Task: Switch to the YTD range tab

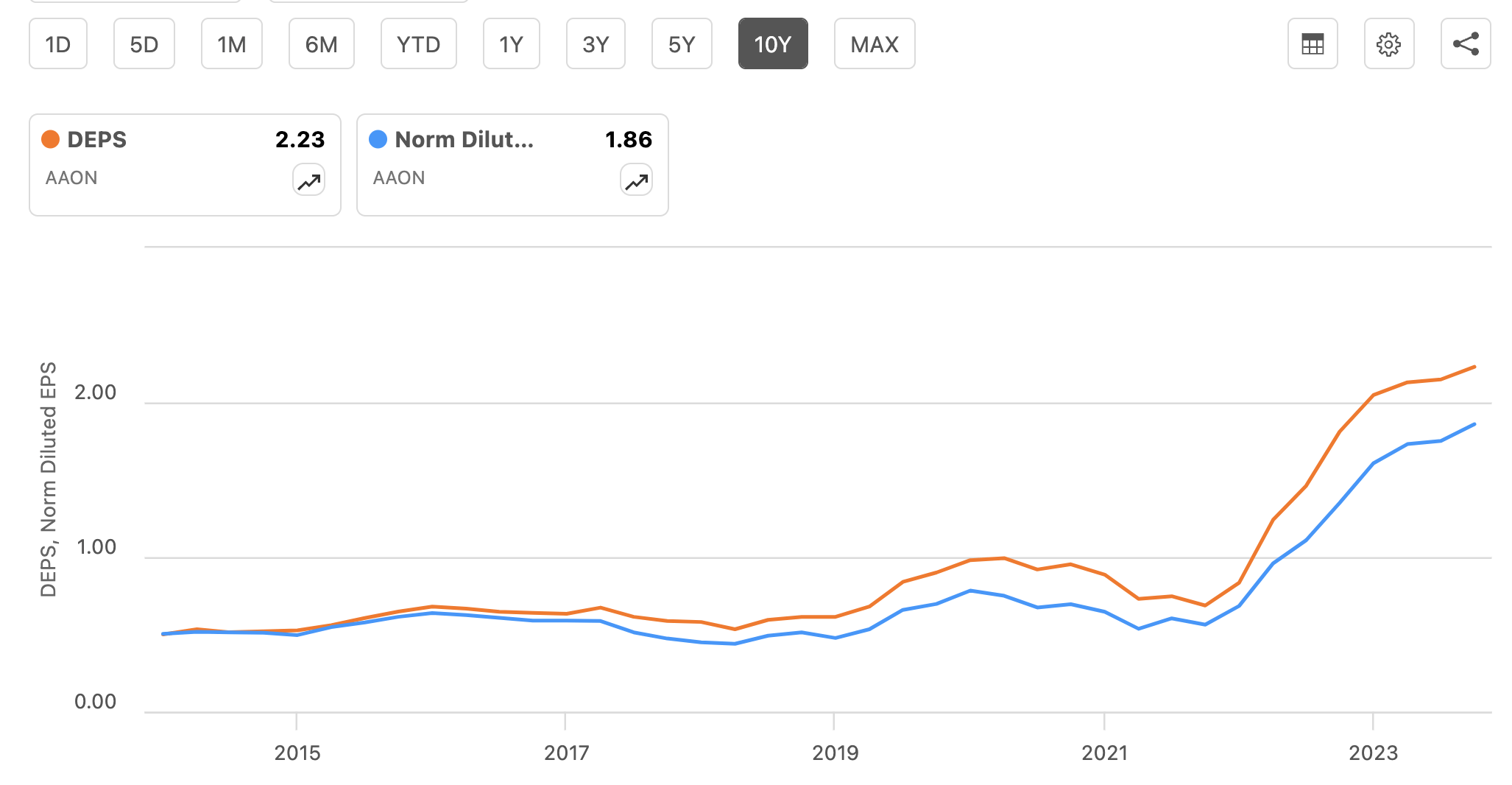Action: [418, 44]
